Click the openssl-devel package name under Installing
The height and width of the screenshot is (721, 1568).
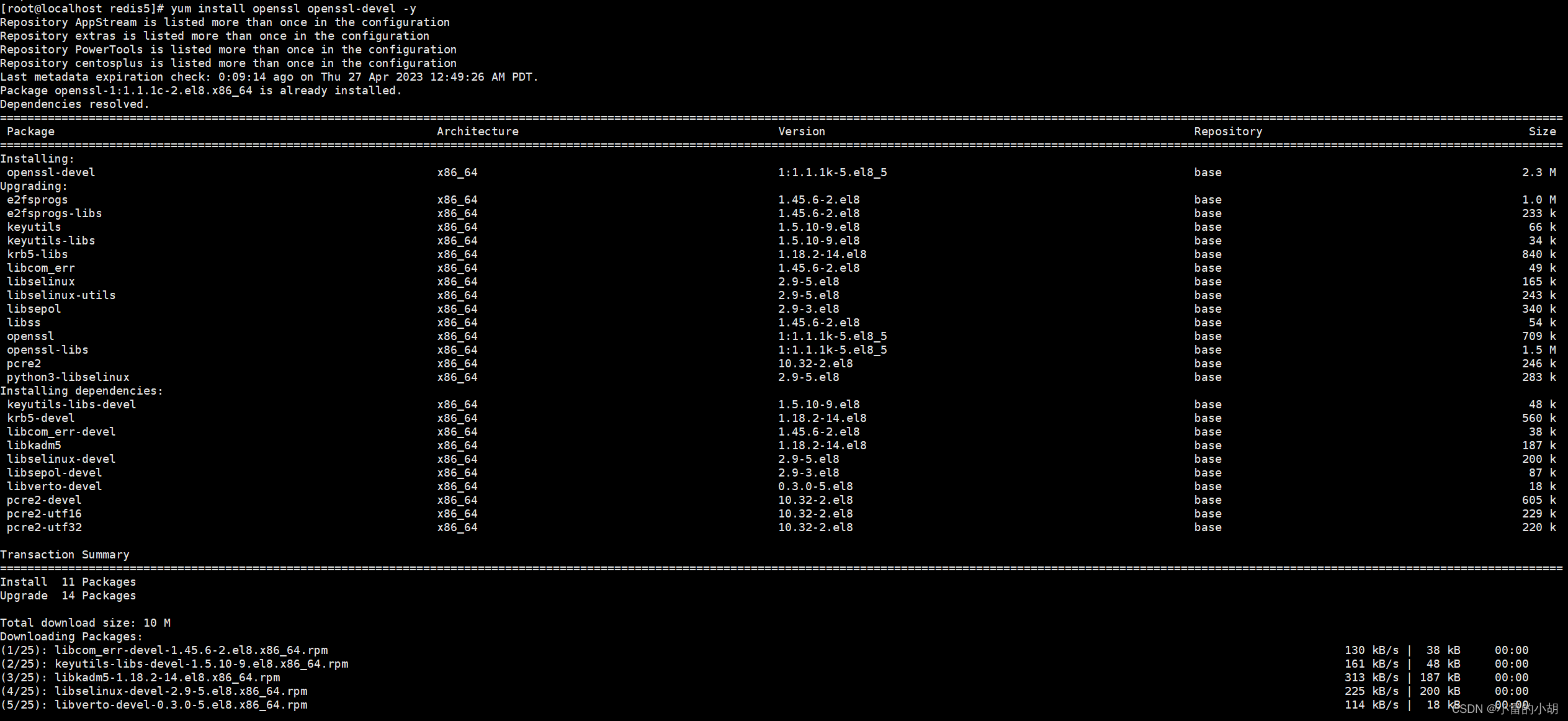[51, 172]
